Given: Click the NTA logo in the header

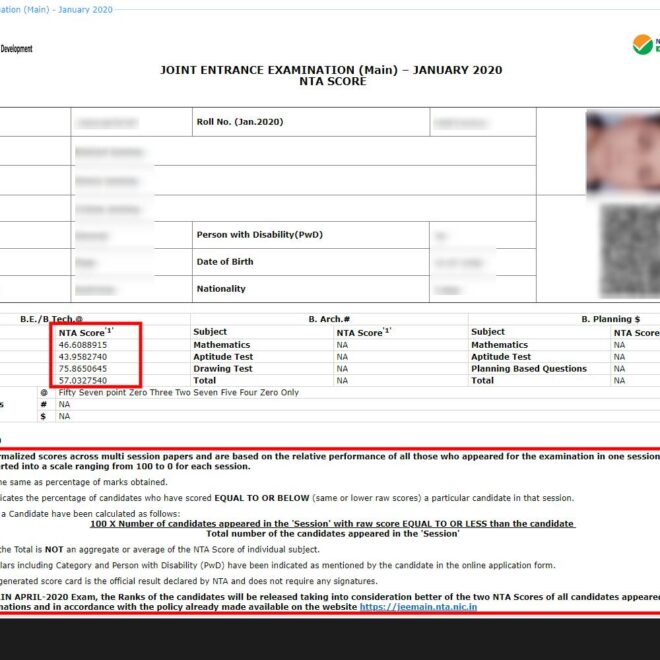Looking at the screenshot, I should coord(645,44).
